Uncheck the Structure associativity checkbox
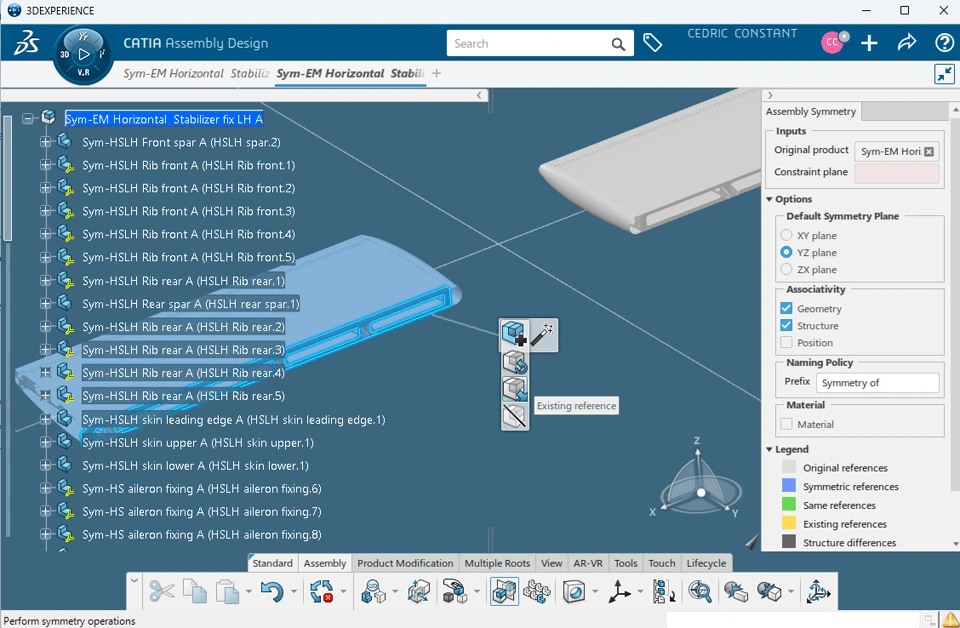960x628 pixels. (x=786, y=326)
